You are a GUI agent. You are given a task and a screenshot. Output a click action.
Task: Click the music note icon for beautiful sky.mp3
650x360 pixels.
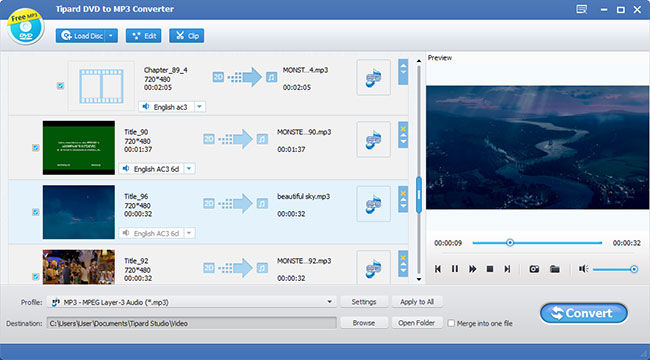tap(262, 203)
